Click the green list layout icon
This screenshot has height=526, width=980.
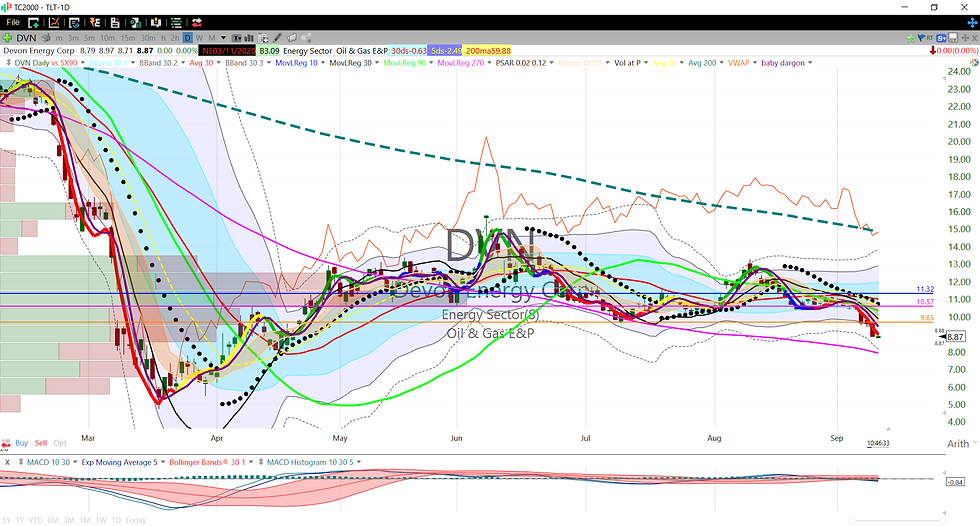coord(176,22)
